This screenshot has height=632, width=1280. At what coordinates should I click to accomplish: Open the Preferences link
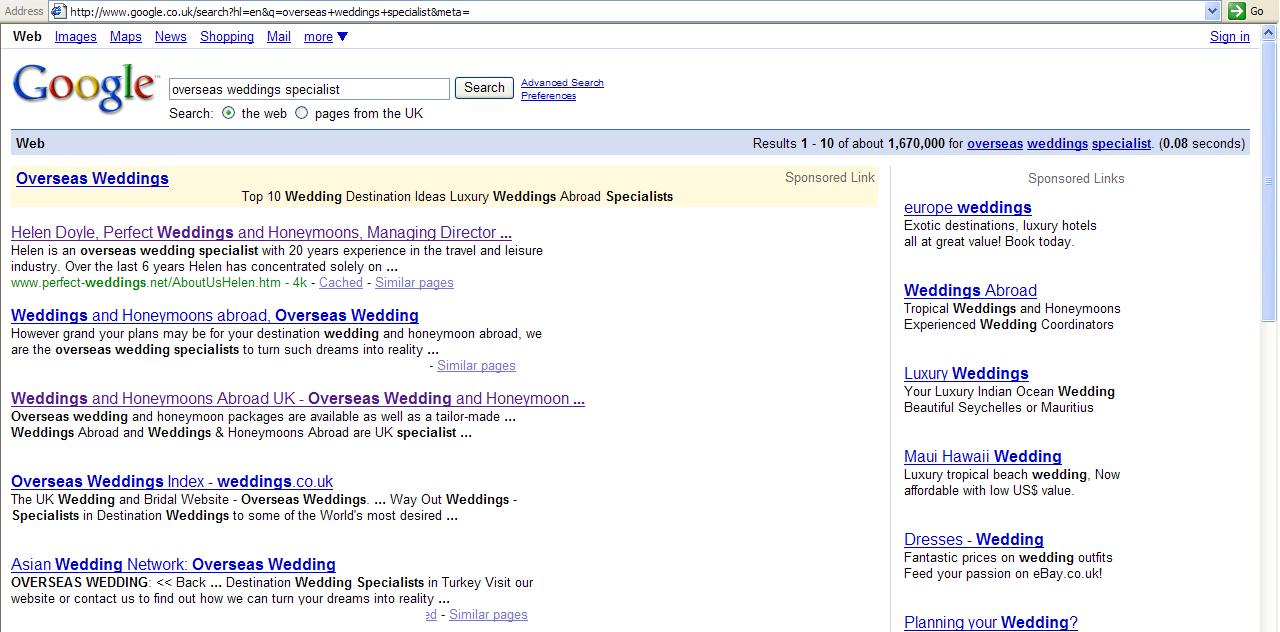548,96
